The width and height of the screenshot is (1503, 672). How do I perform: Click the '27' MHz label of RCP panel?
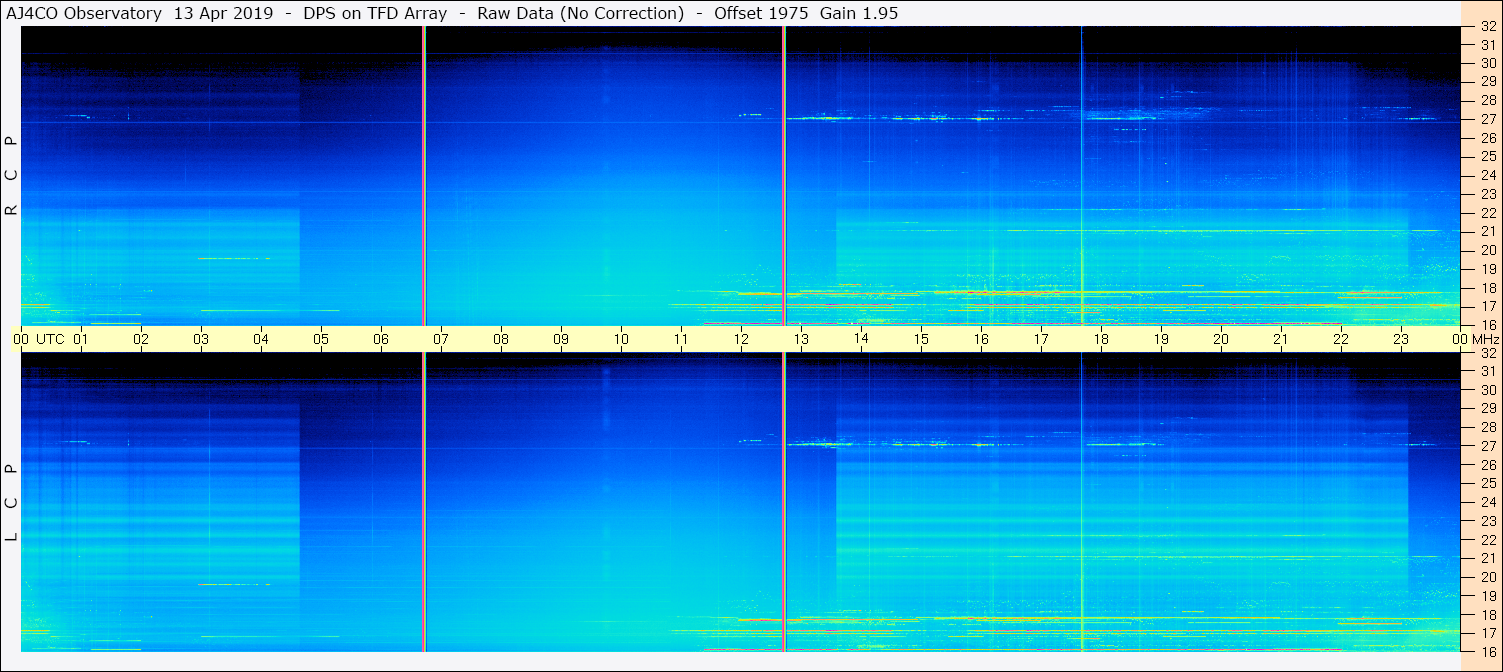coord(1487,119)
